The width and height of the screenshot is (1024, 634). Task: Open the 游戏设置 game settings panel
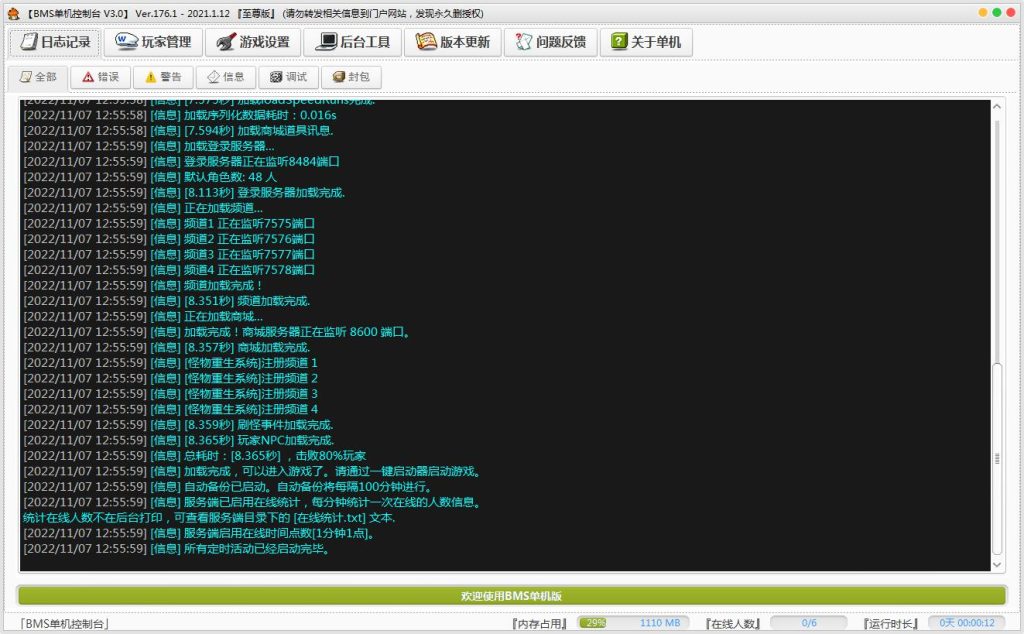(x=259, y=42)
